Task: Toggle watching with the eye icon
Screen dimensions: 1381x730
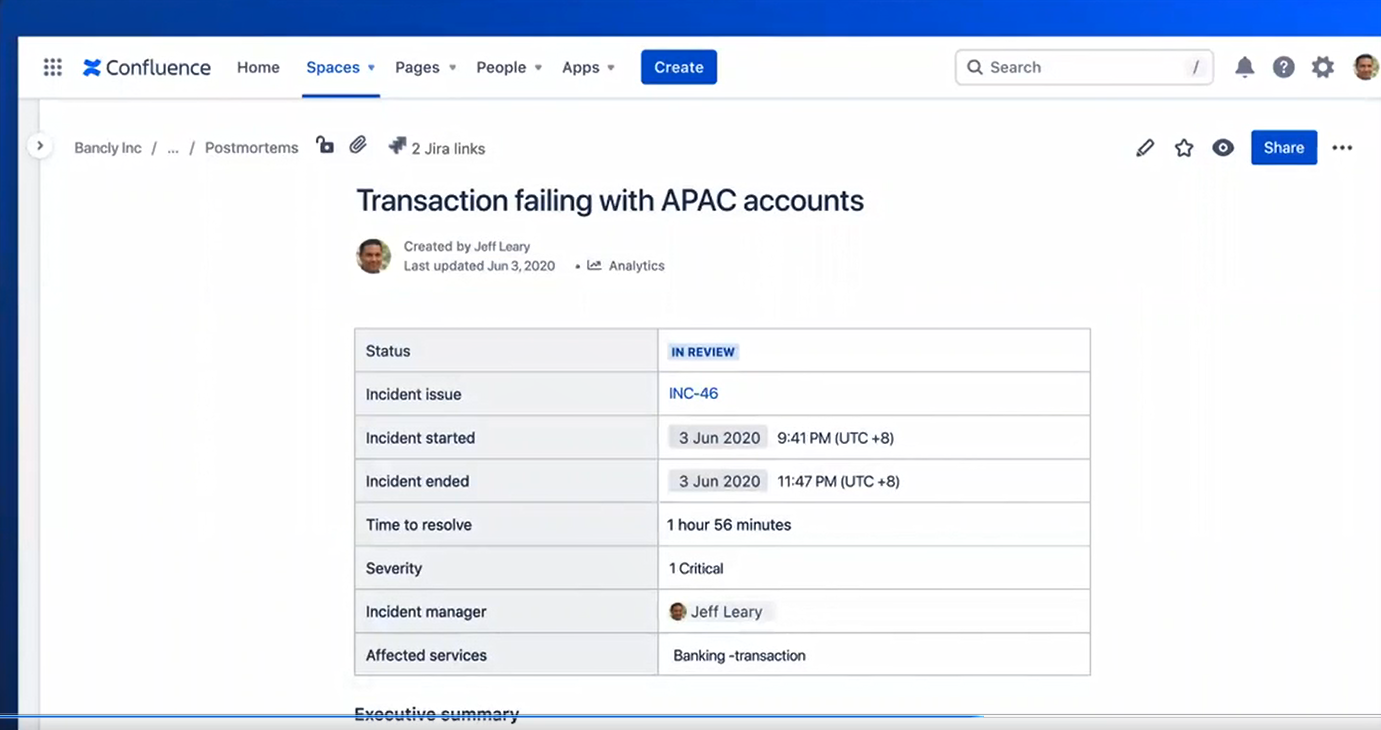Action: coord(1223,148)
